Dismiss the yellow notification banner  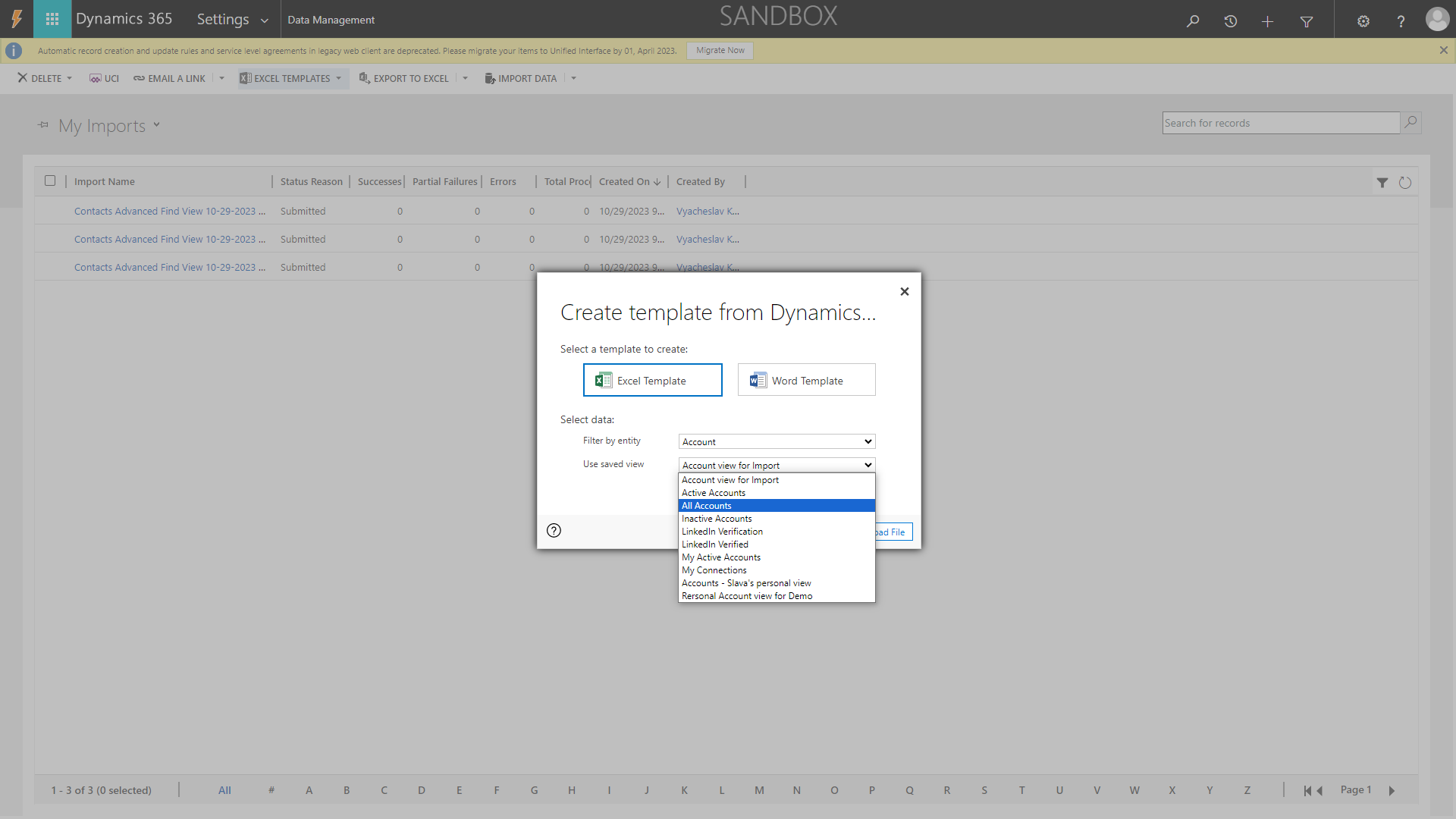tap(1443, 50)
